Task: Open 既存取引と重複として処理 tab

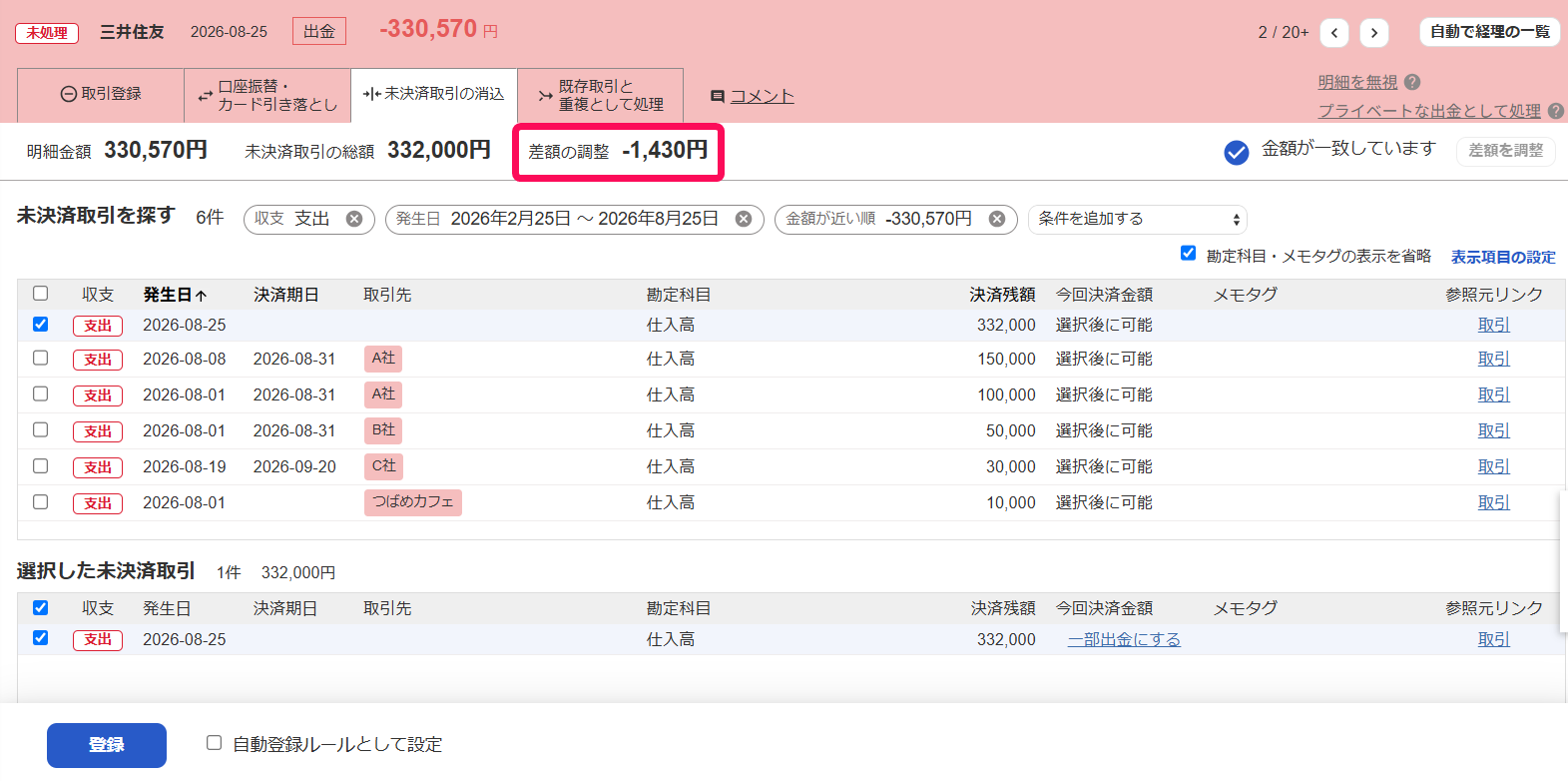Action: (x=600, y=95)
